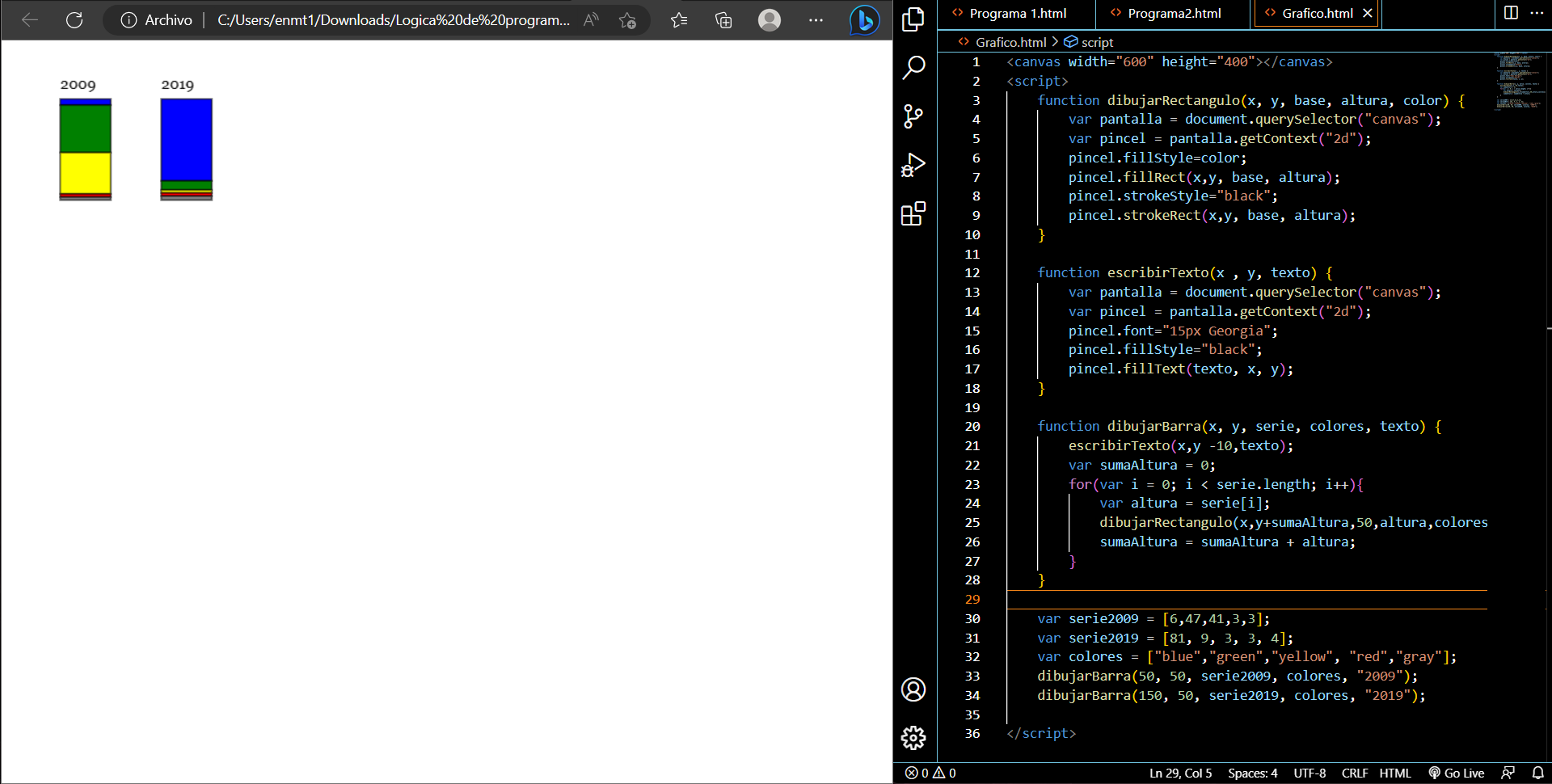Screen dimensions: 1552x784
Task: Click the function name escribirTexto on line 12
Action: click(x=1158, y=272)
